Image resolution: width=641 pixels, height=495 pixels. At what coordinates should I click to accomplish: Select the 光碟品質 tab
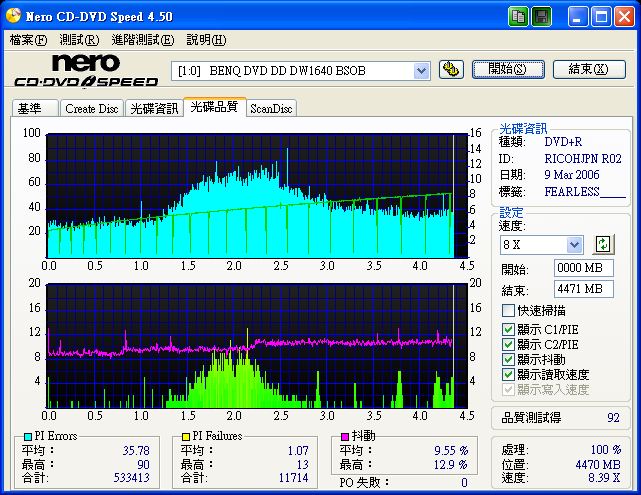215,108
